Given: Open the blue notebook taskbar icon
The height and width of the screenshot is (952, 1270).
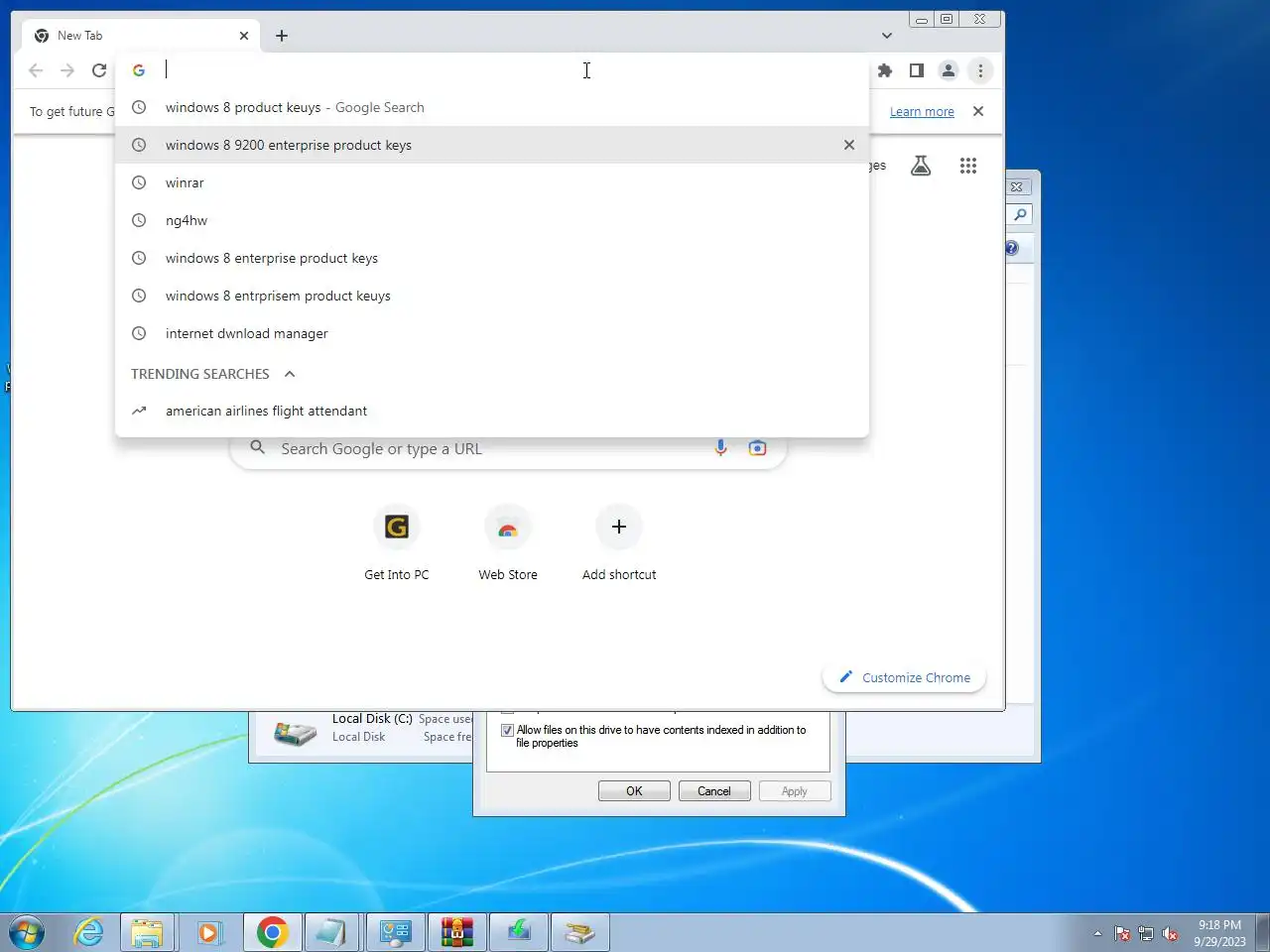Looking at the screenshot, I should (x=332, y=932).
